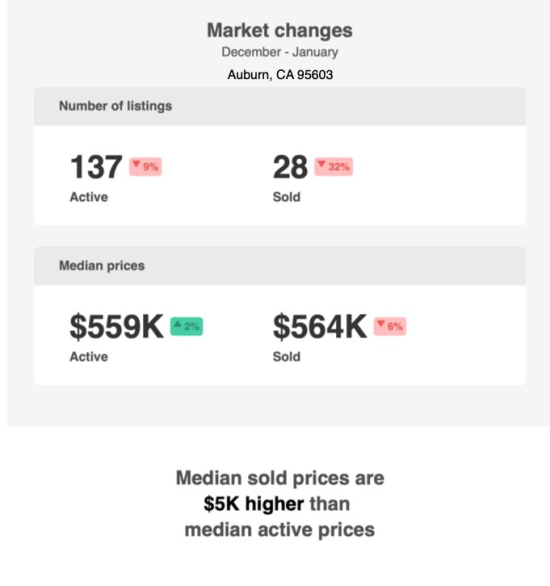The width and height of the screenshot is (550, 586).
Task: Click the Number of listings header
Action: coord(115,106)
